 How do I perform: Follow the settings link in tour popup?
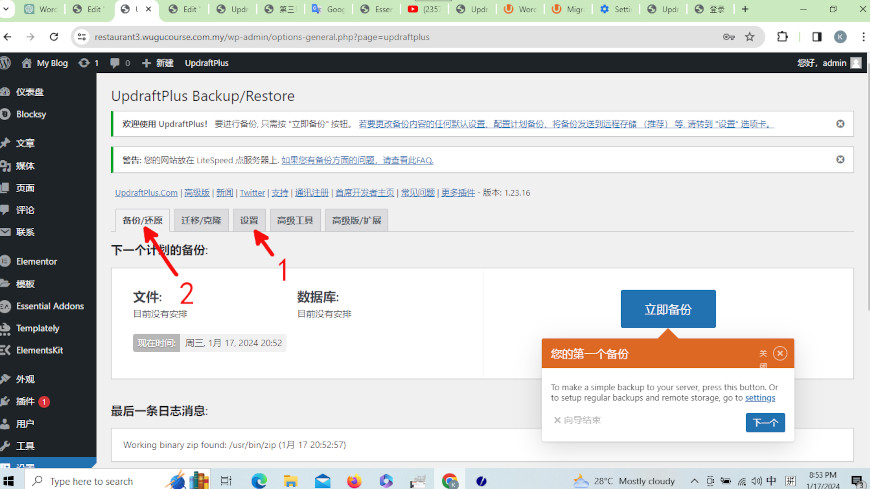760,398
